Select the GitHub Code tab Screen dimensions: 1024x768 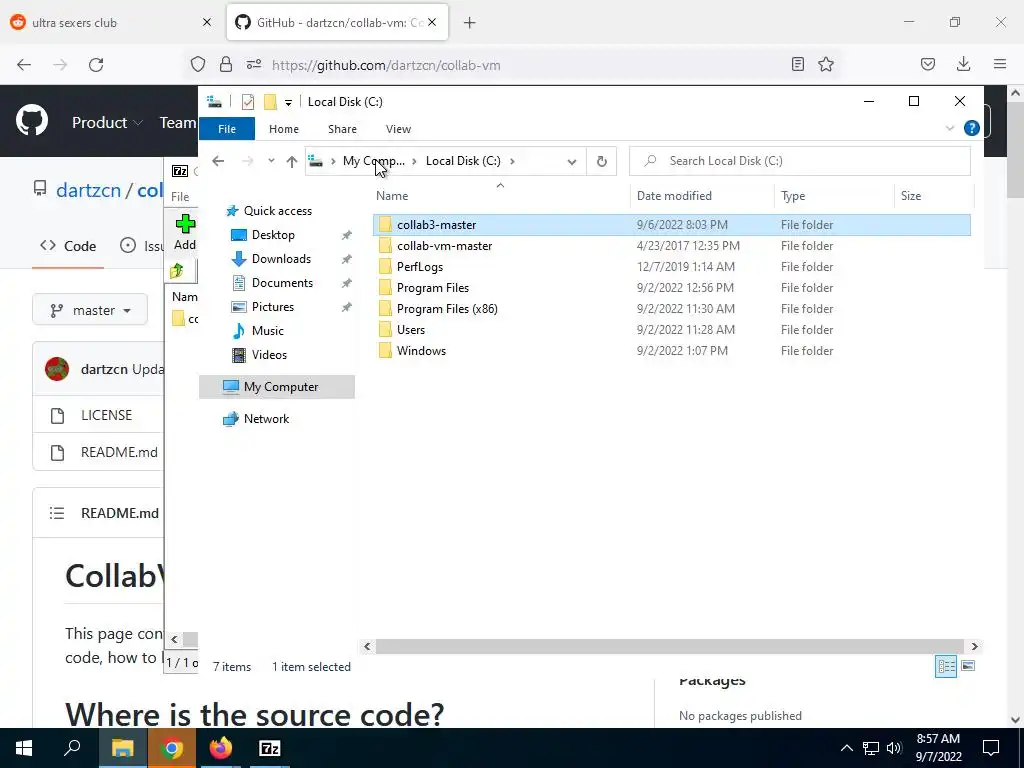68,246
